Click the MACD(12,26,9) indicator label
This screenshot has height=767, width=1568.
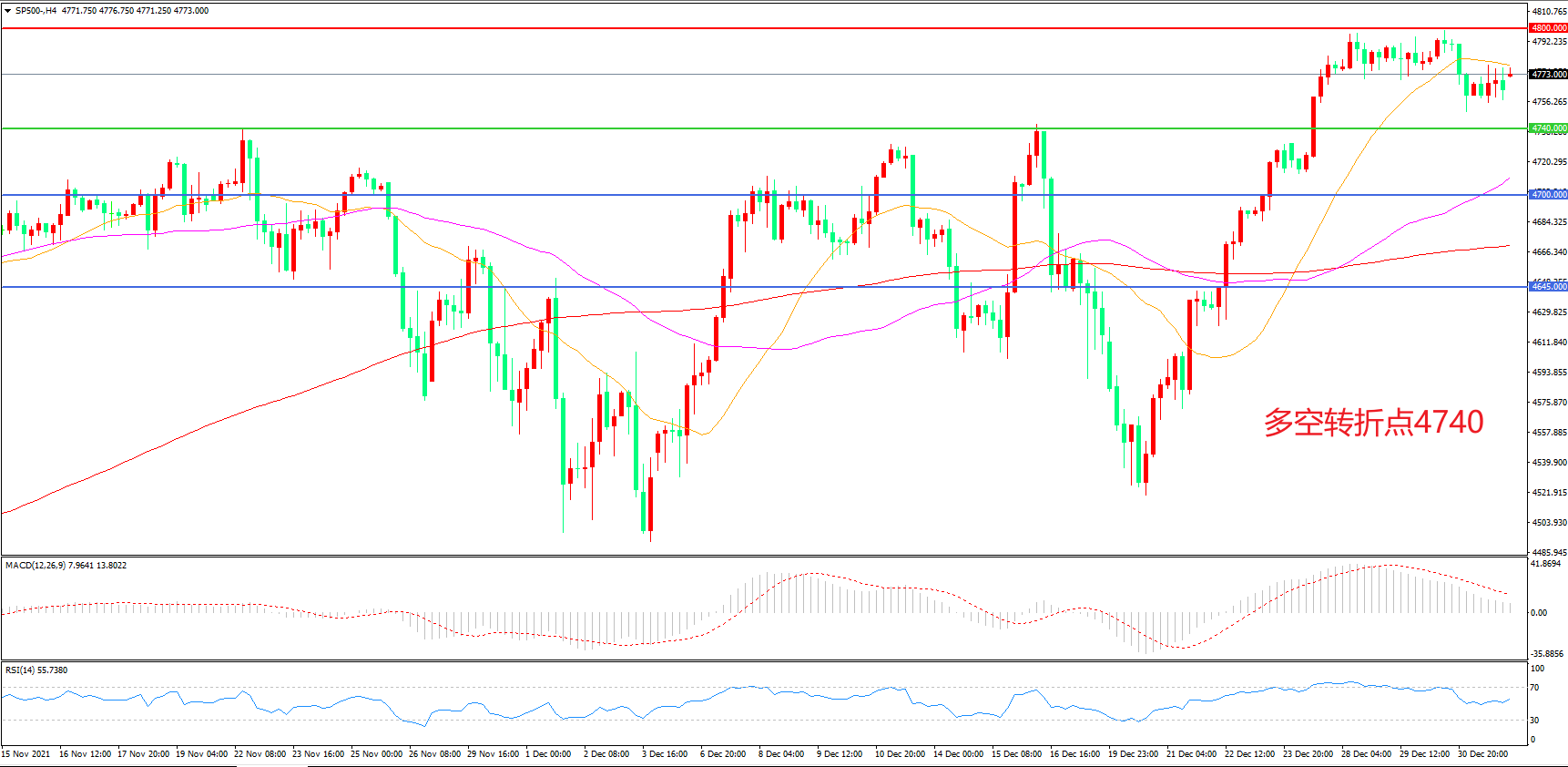click(36, 566)
